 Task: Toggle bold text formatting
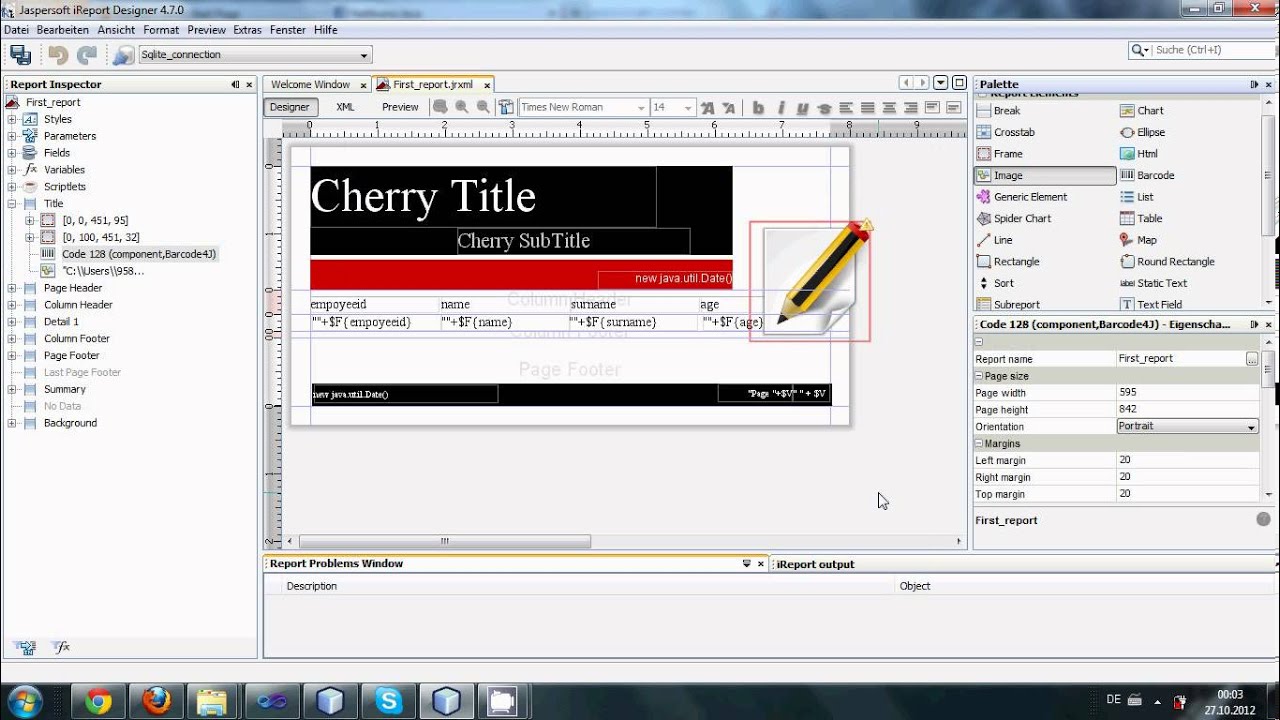click(758, 107)
